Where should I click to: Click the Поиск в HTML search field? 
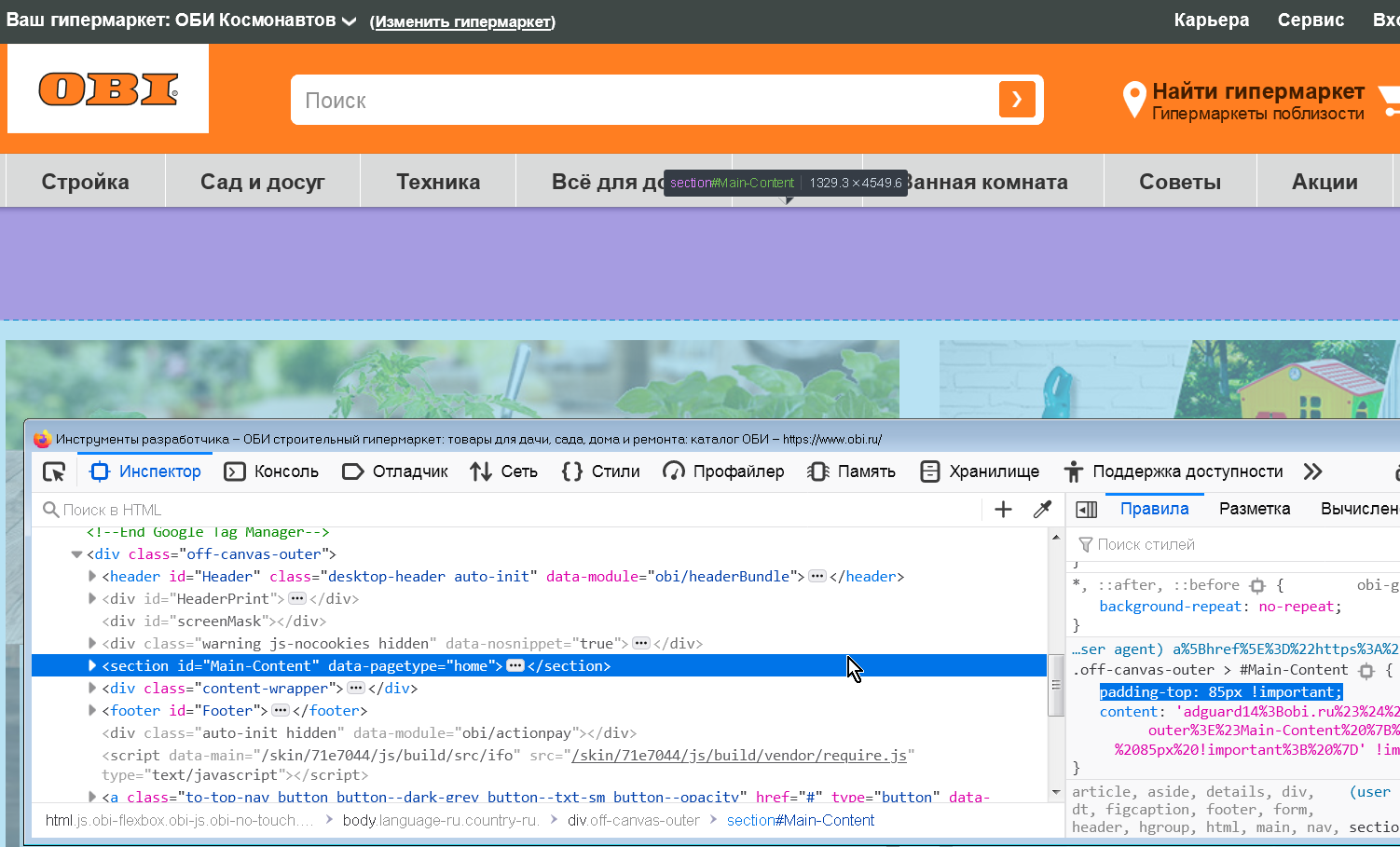[186, 509]
